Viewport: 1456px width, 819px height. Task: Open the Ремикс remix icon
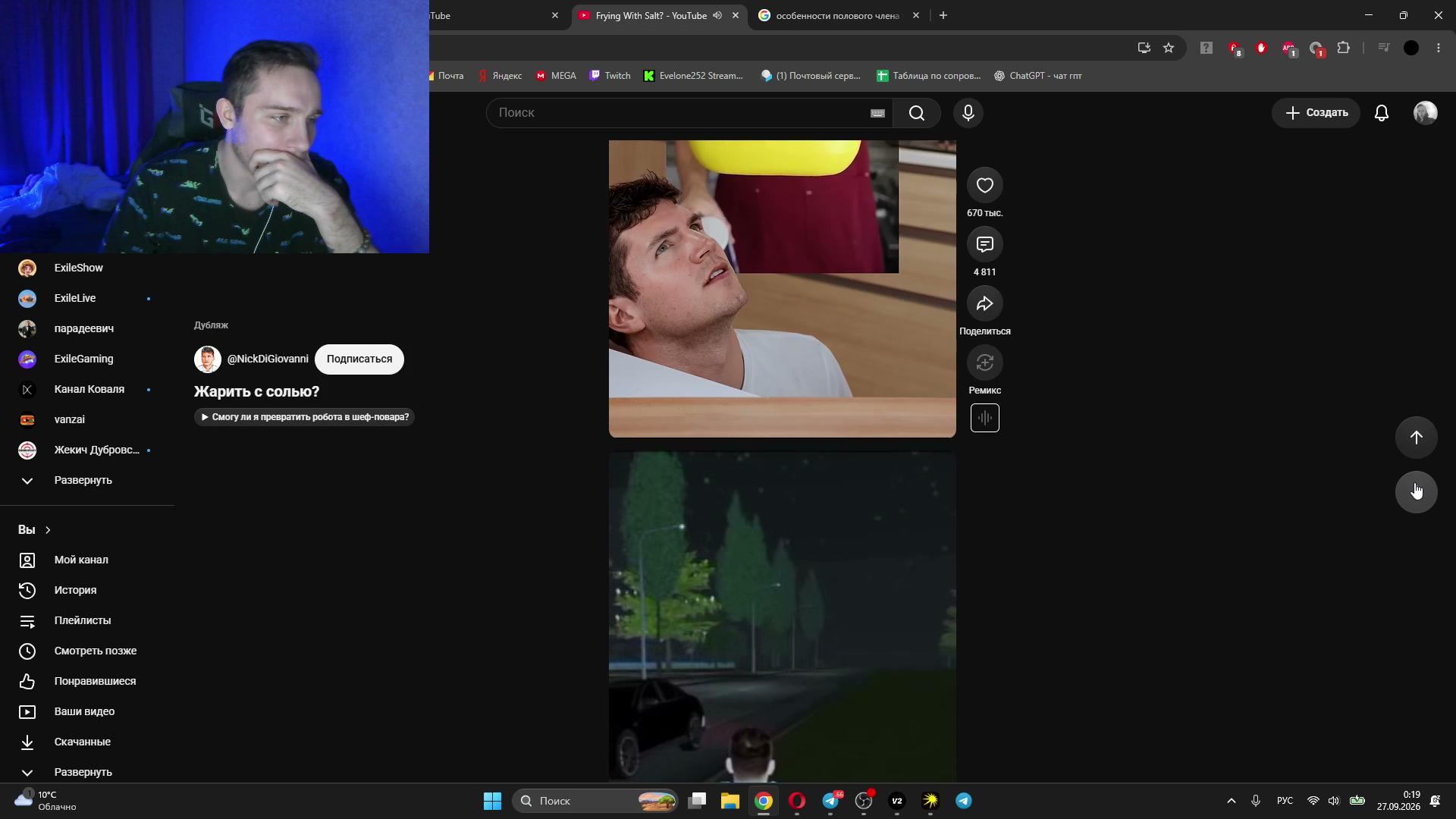984,362
